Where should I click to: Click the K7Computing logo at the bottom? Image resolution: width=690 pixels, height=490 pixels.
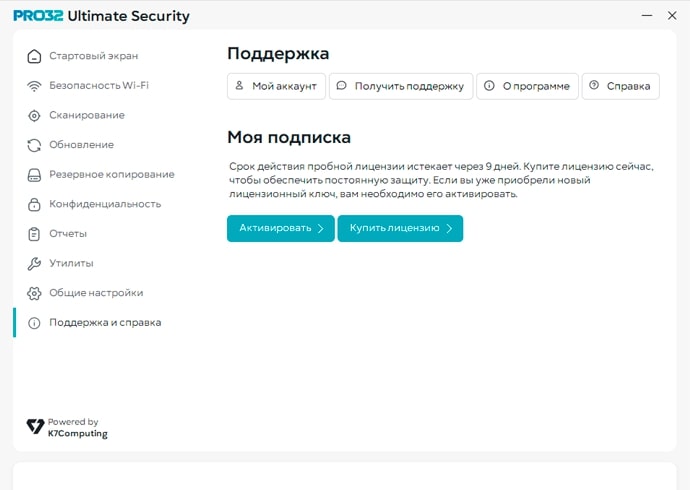coord(66,428)
